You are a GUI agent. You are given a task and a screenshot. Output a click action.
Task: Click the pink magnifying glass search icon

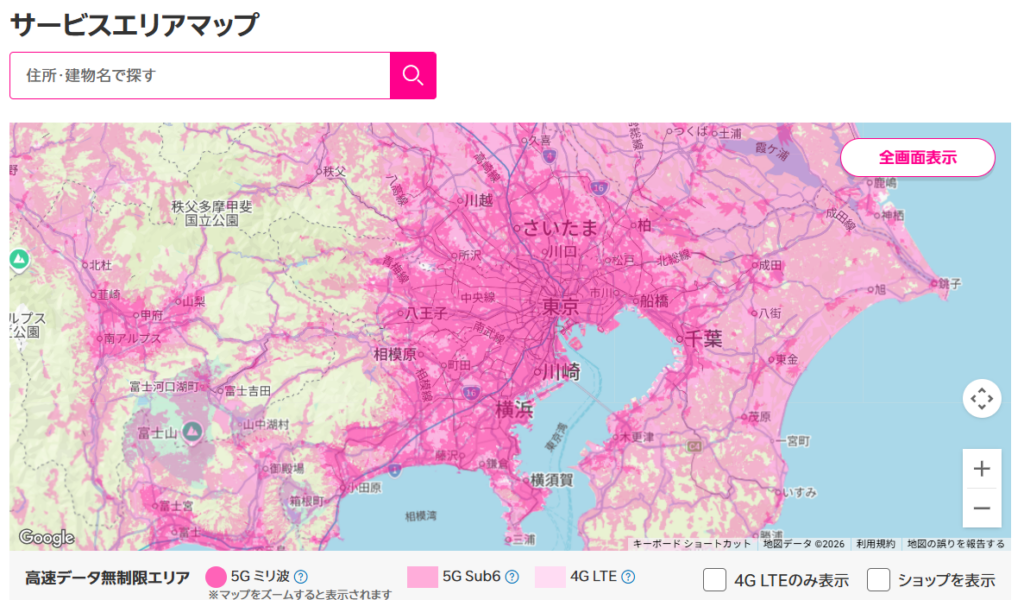413,75
